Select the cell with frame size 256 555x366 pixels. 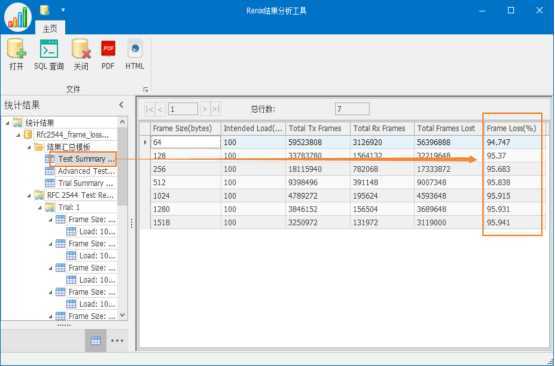click(x=186, y=169)
